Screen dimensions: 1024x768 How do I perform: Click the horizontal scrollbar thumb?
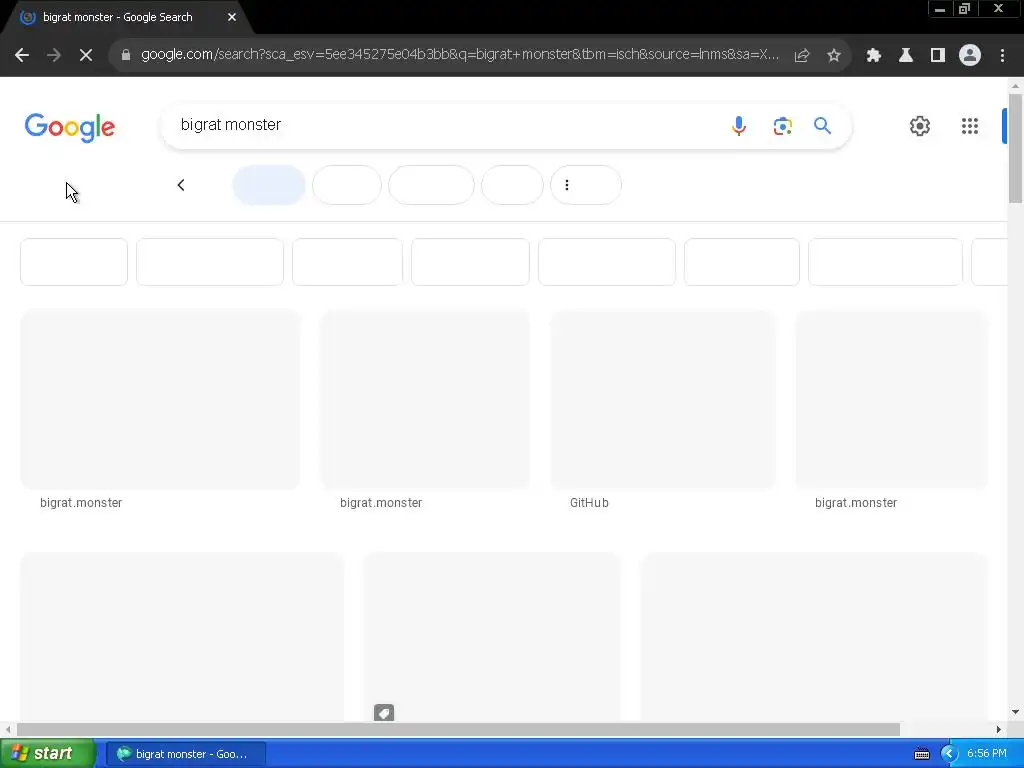click(458, 729)
